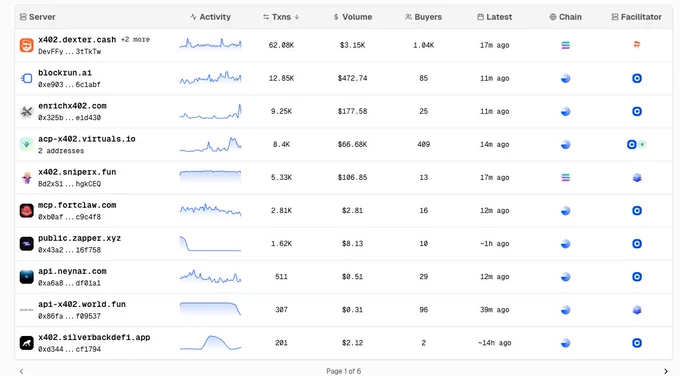
Task: Click the '~1h ago' latest value
Action: (x=494, y=244)
